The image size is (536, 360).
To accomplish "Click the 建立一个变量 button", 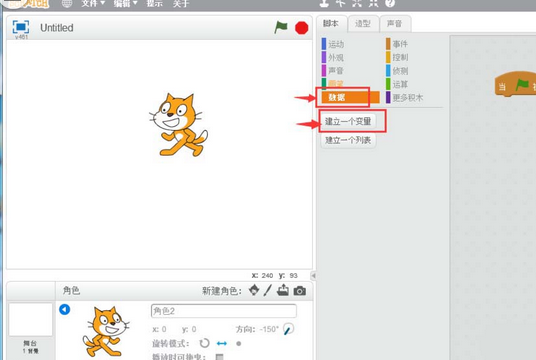I will [x=348, y=121].
